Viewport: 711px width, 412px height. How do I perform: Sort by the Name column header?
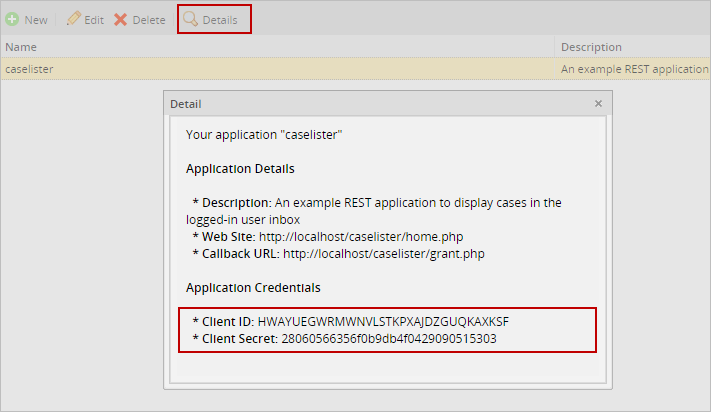coord(21,47)
